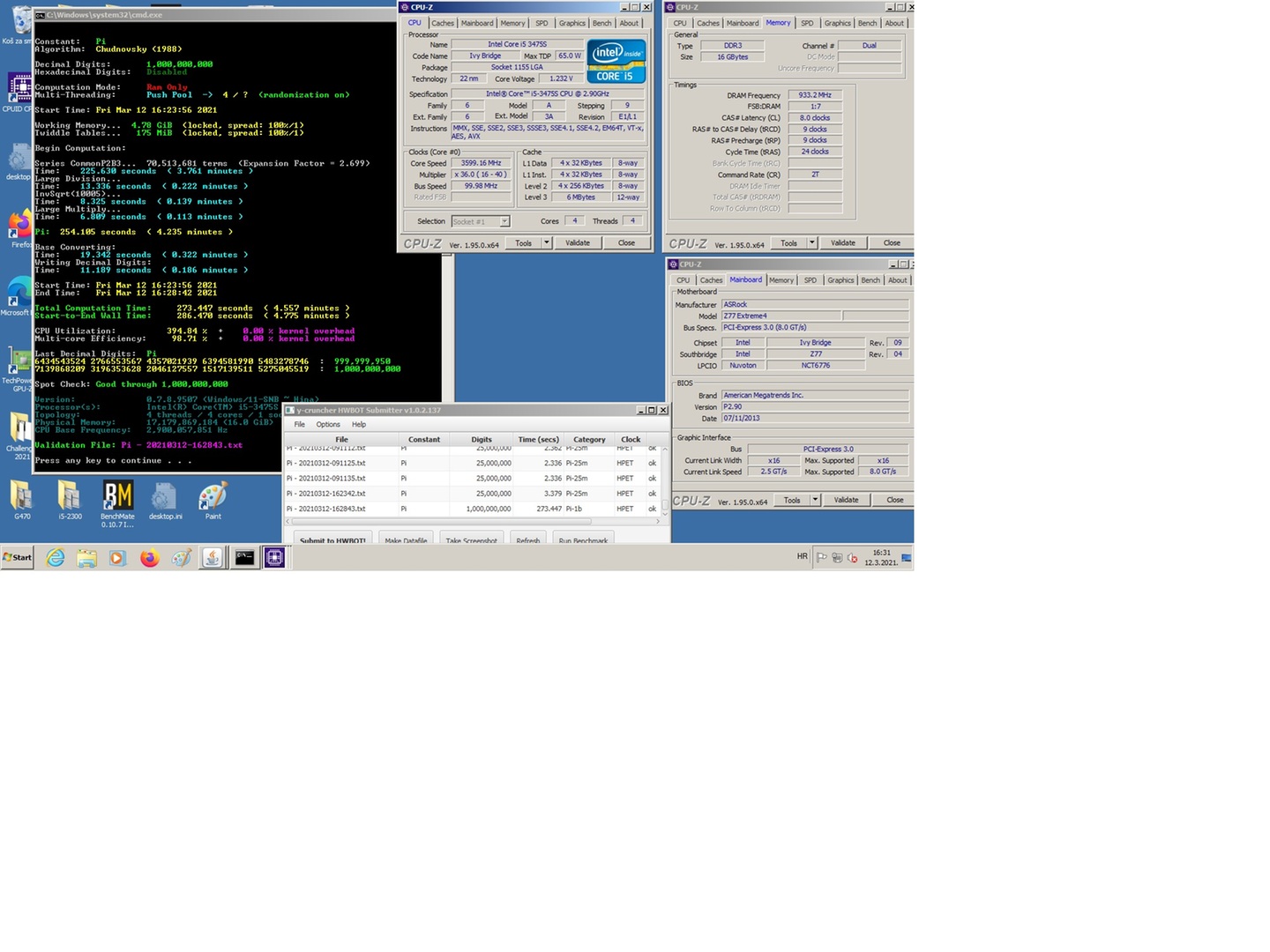Click Tools button in CPU-Z Mainboard window
Viewport: 1270px width, 952px height.
pyautogui.click(x=792, y=500)
